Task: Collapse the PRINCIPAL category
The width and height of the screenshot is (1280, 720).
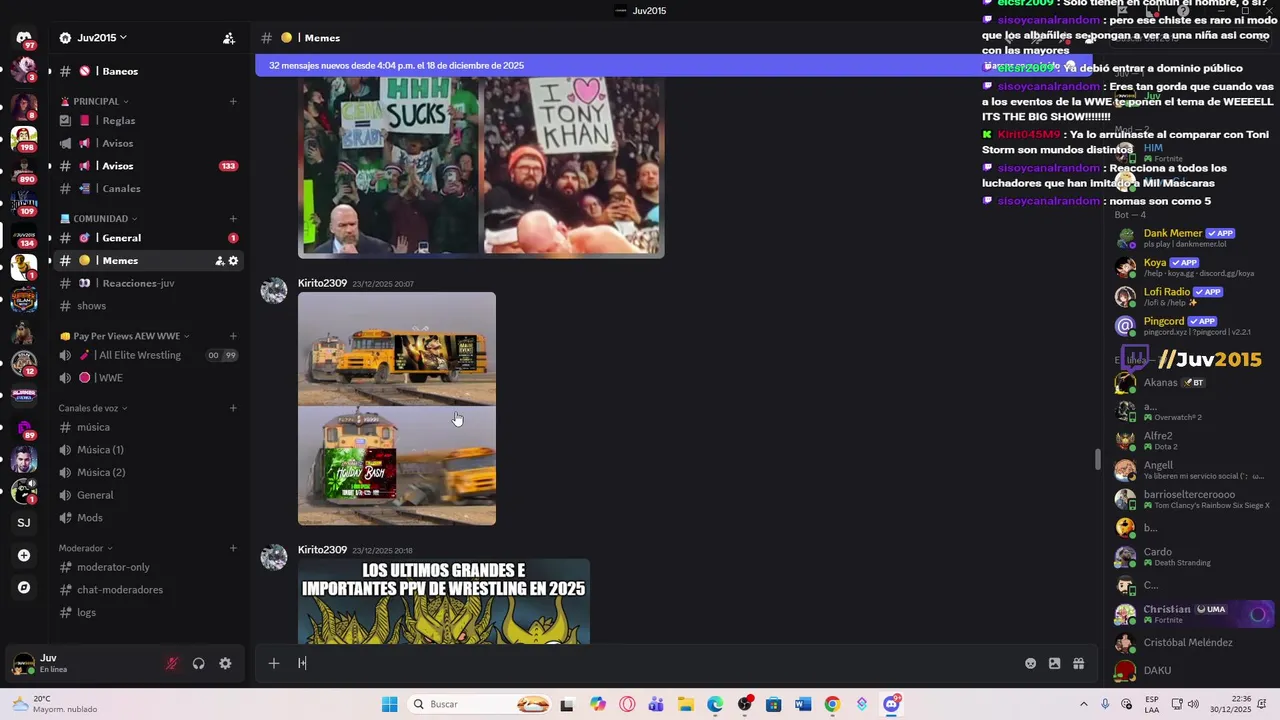Action: pyautogui.click(x=94, y=101)
